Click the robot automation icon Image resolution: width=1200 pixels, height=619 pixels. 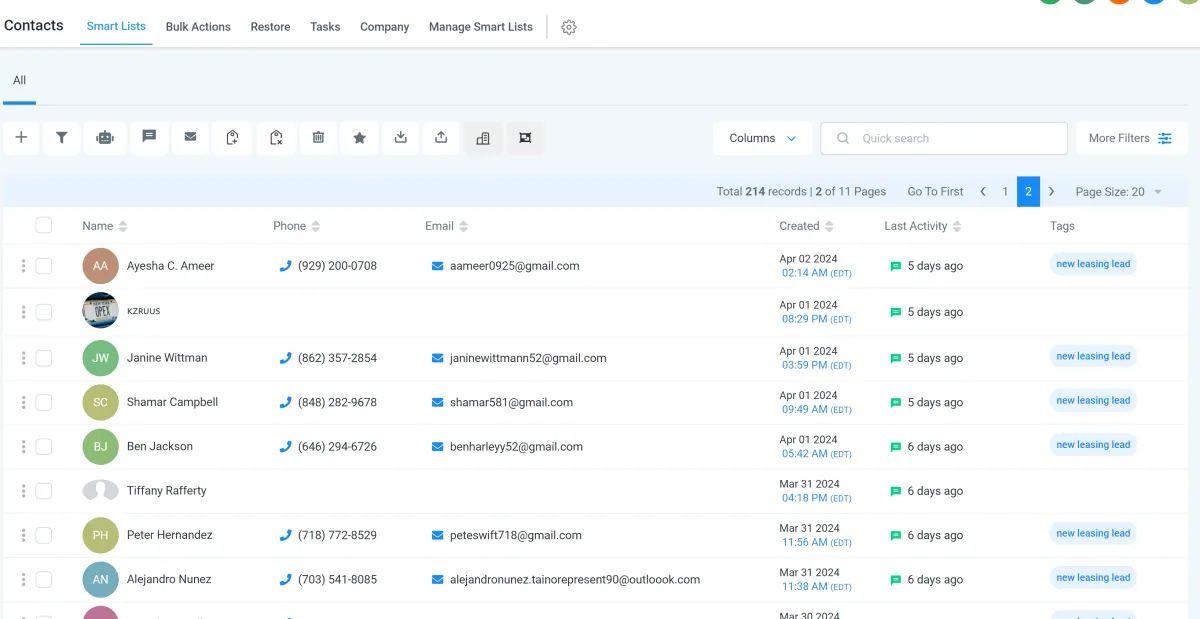pyautogui.click(x=105, y=138)
